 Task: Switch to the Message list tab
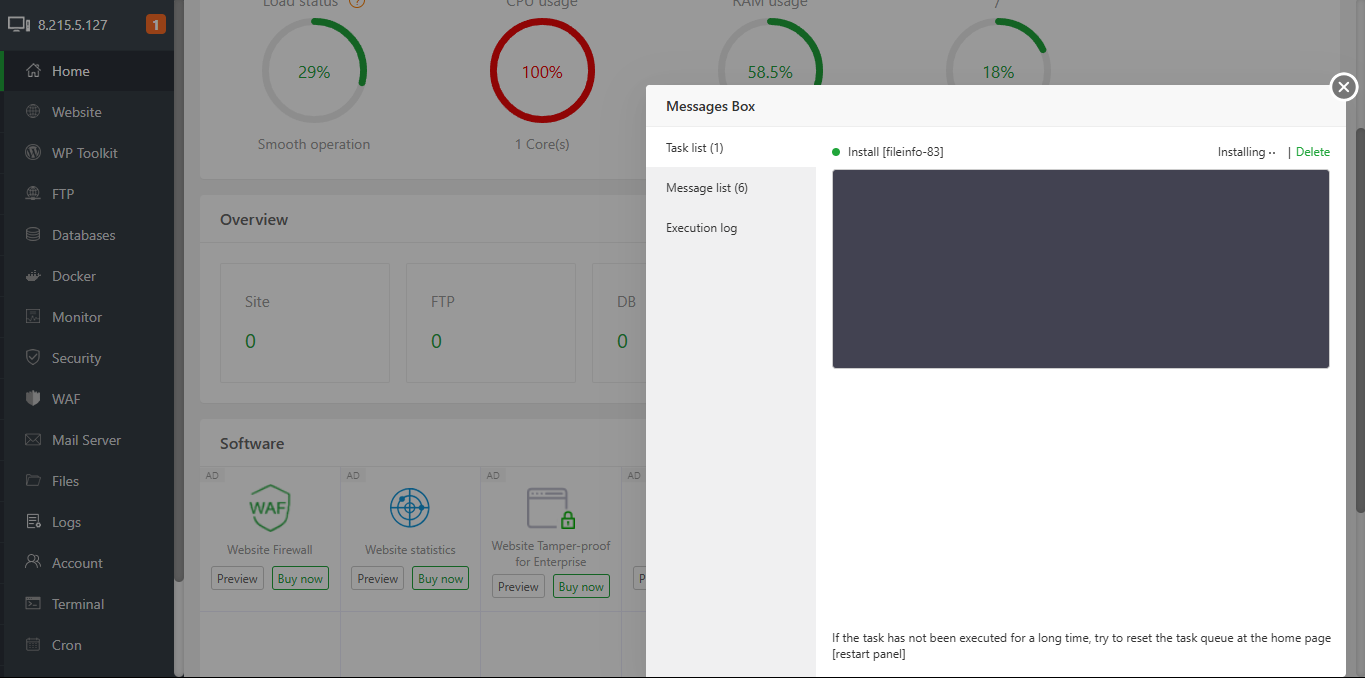tap(706, 187)
